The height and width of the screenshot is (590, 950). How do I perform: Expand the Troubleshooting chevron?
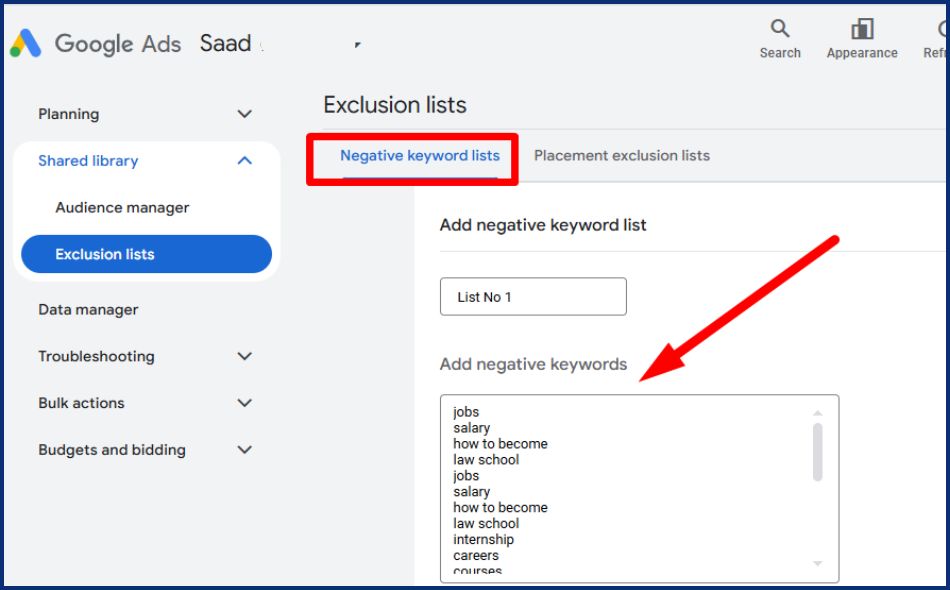click(x=244, y=356)
